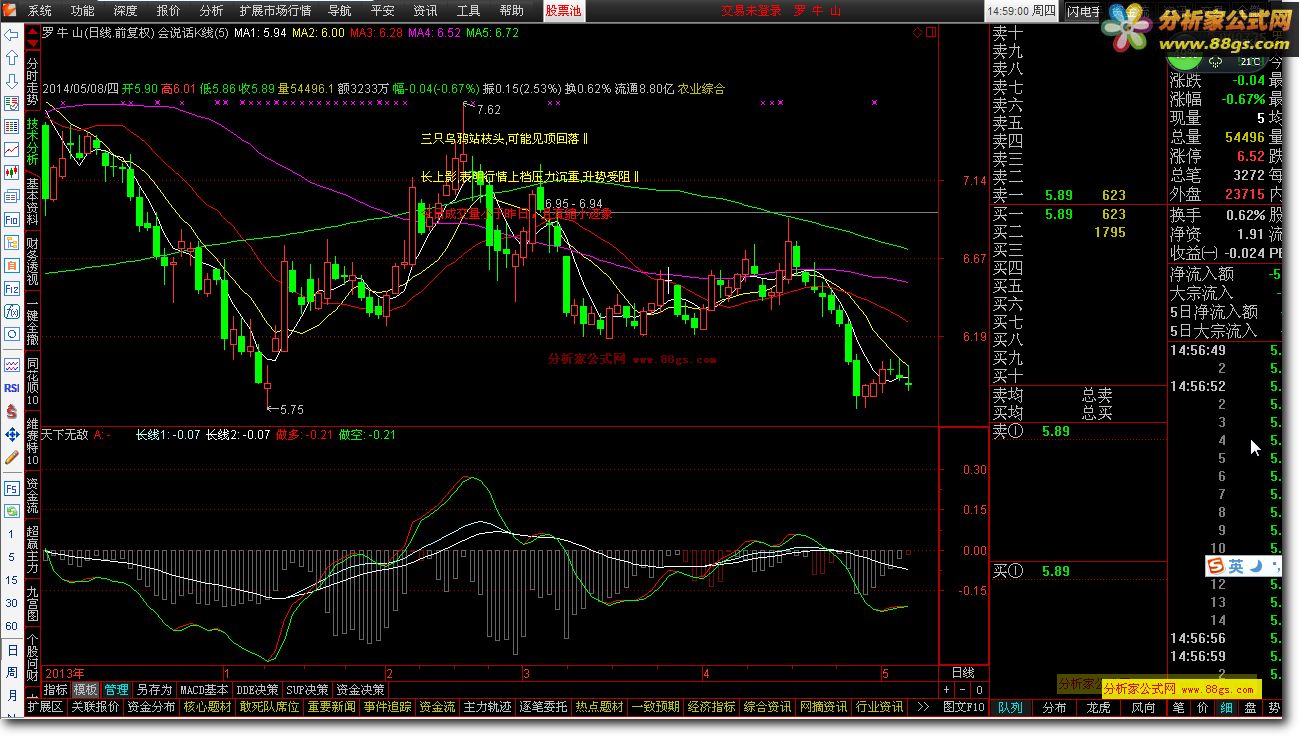
Task: Open the 逐笔委托 bottom tab
Action: [x=543, y=707]
